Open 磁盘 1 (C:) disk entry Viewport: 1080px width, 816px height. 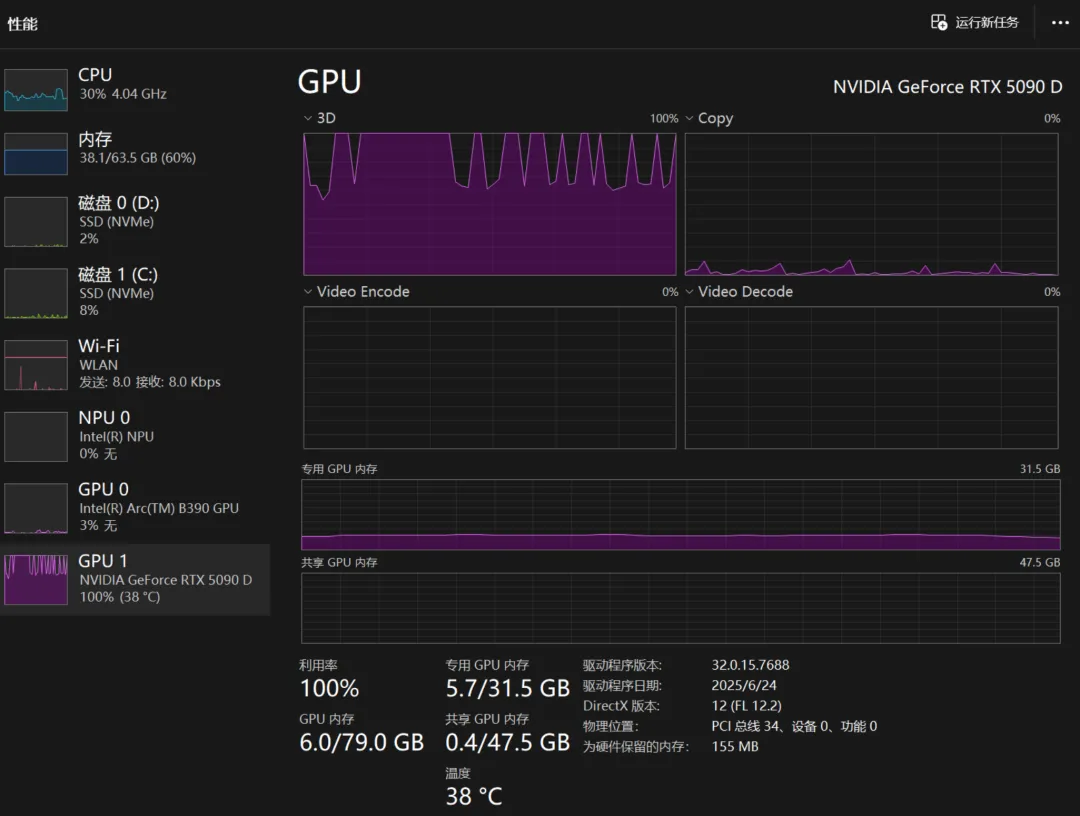click(135, 293)
